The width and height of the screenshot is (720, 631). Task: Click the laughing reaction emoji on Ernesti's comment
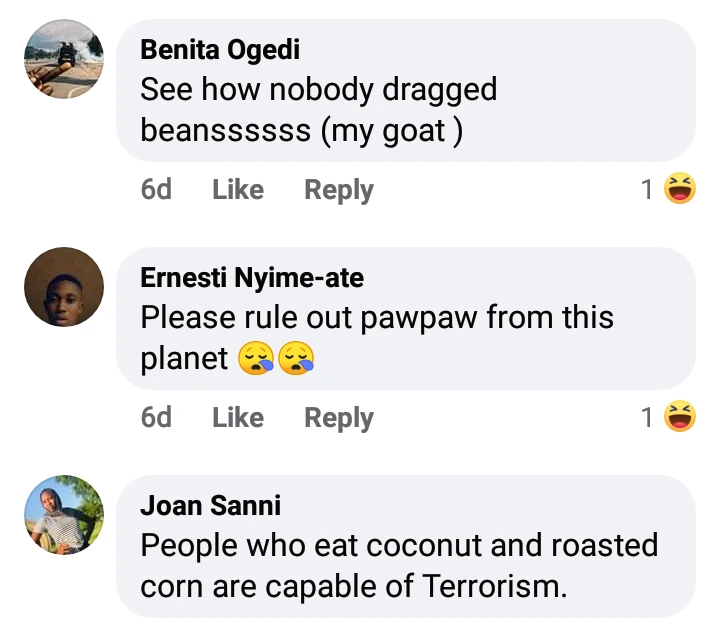coord(680,416)
